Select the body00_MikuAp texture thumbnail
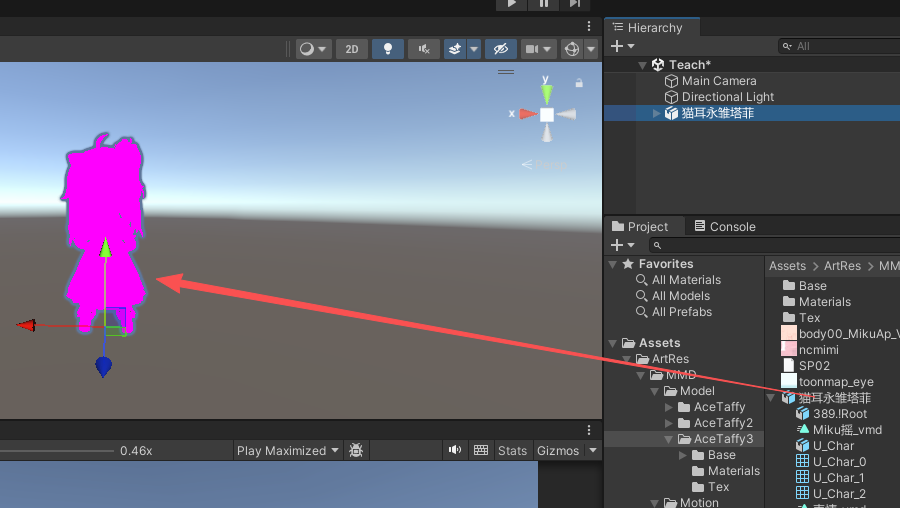The image size is (900, 508). tap(789, 334)
